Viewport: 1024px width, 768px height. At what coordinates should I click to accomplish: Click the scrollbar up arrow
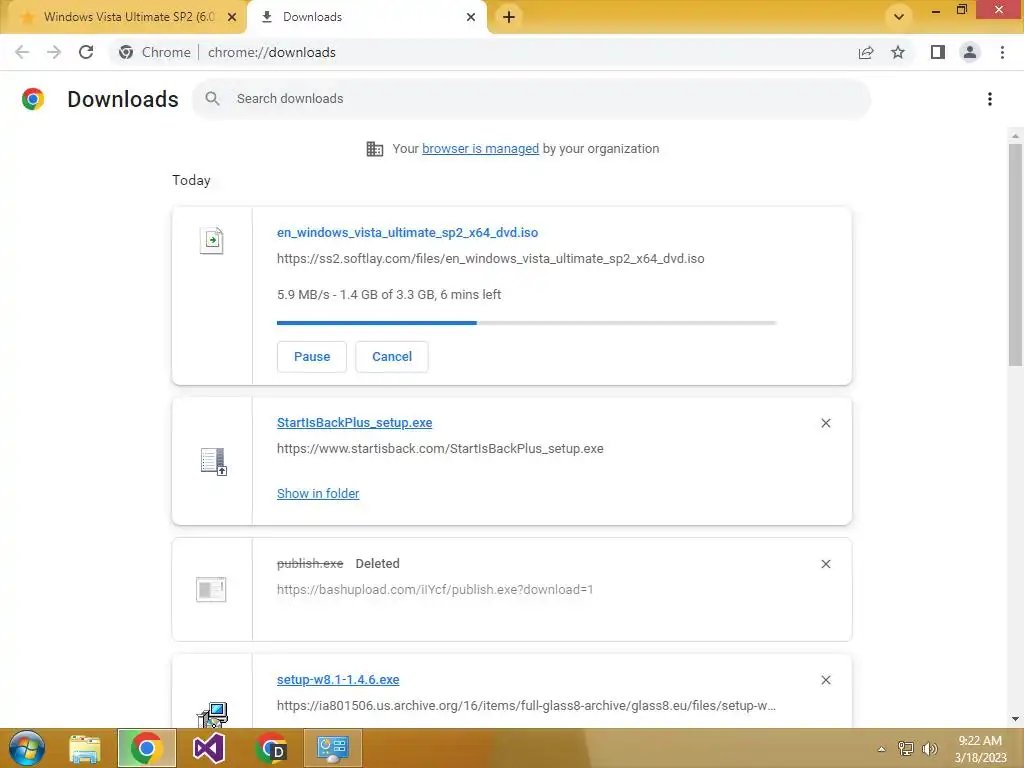pyautogui.click(x=1015, y=136)
